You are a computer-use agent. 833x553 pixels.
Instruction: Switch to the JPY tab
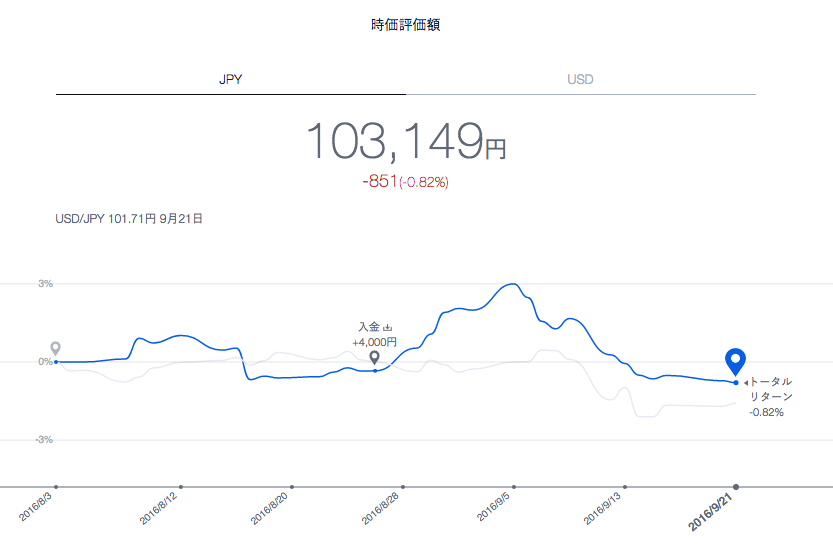click(231, 80)
